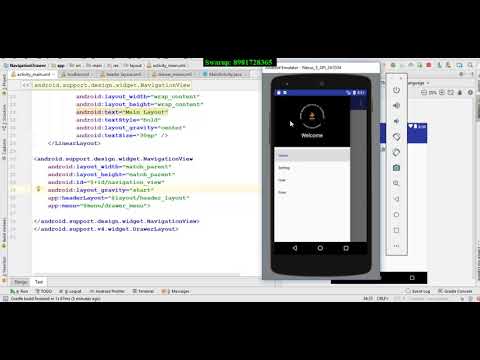480x360 pixels.
Task: Open the Messages tool window button
Action: [x=176, y=291]
